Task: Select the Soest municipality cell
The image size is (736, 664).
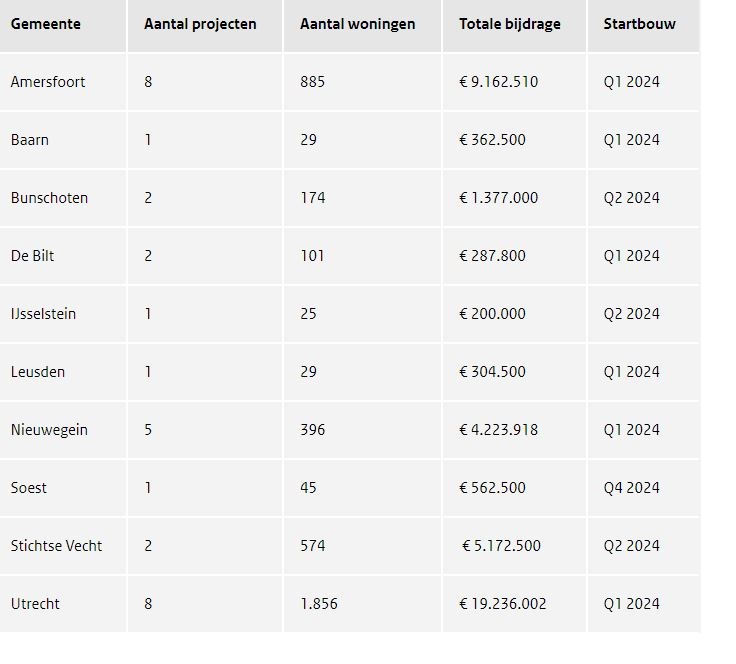Action: pos(29,488)
